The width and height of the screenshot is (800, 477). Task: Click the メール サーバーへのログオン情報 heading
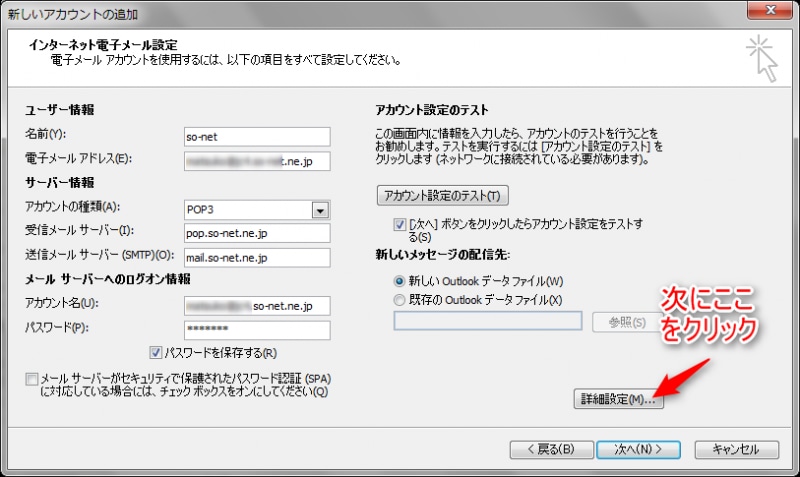(108, 279)
